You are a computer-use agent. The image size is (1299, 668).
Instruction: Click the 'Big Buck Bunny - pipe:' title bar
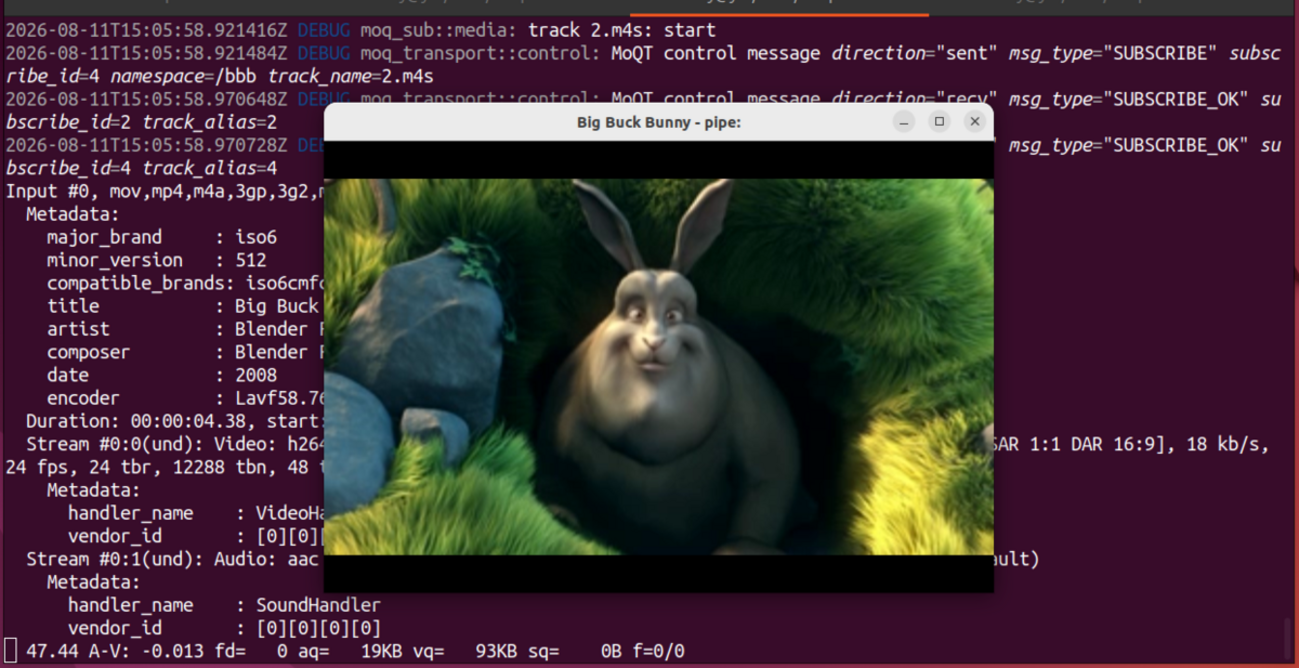(x=659, y=122)
